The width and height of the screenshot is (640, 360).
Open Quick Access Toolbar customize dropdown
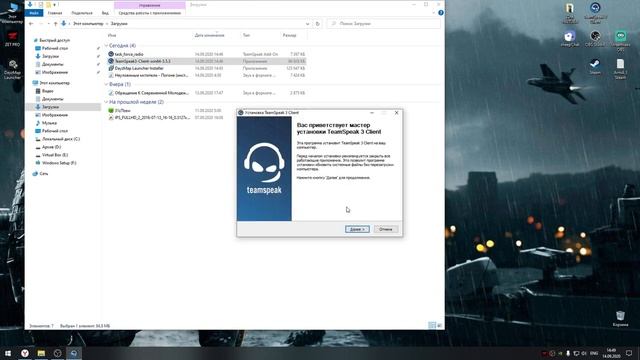(54, 5)
